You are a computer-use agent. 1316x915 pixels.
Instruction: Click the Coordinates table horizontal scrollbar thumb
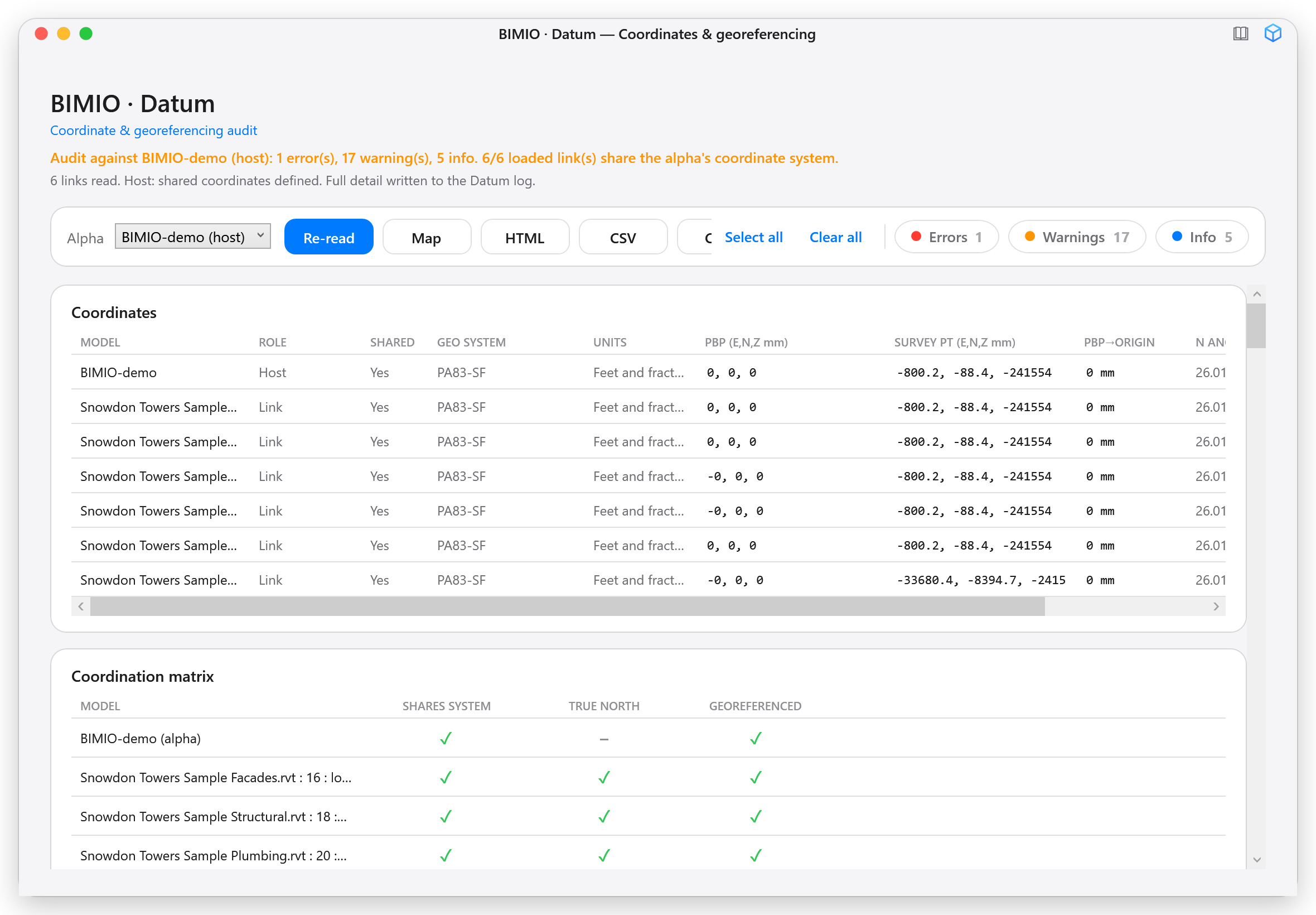point(567,606)
